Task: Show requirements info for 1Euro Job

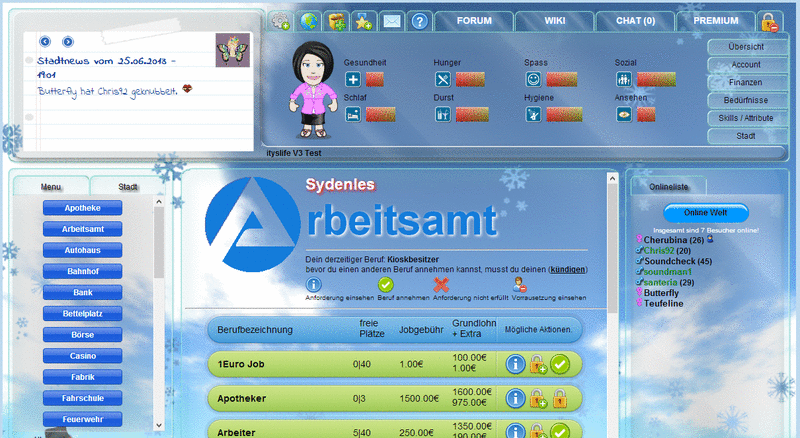Action: 516,364
